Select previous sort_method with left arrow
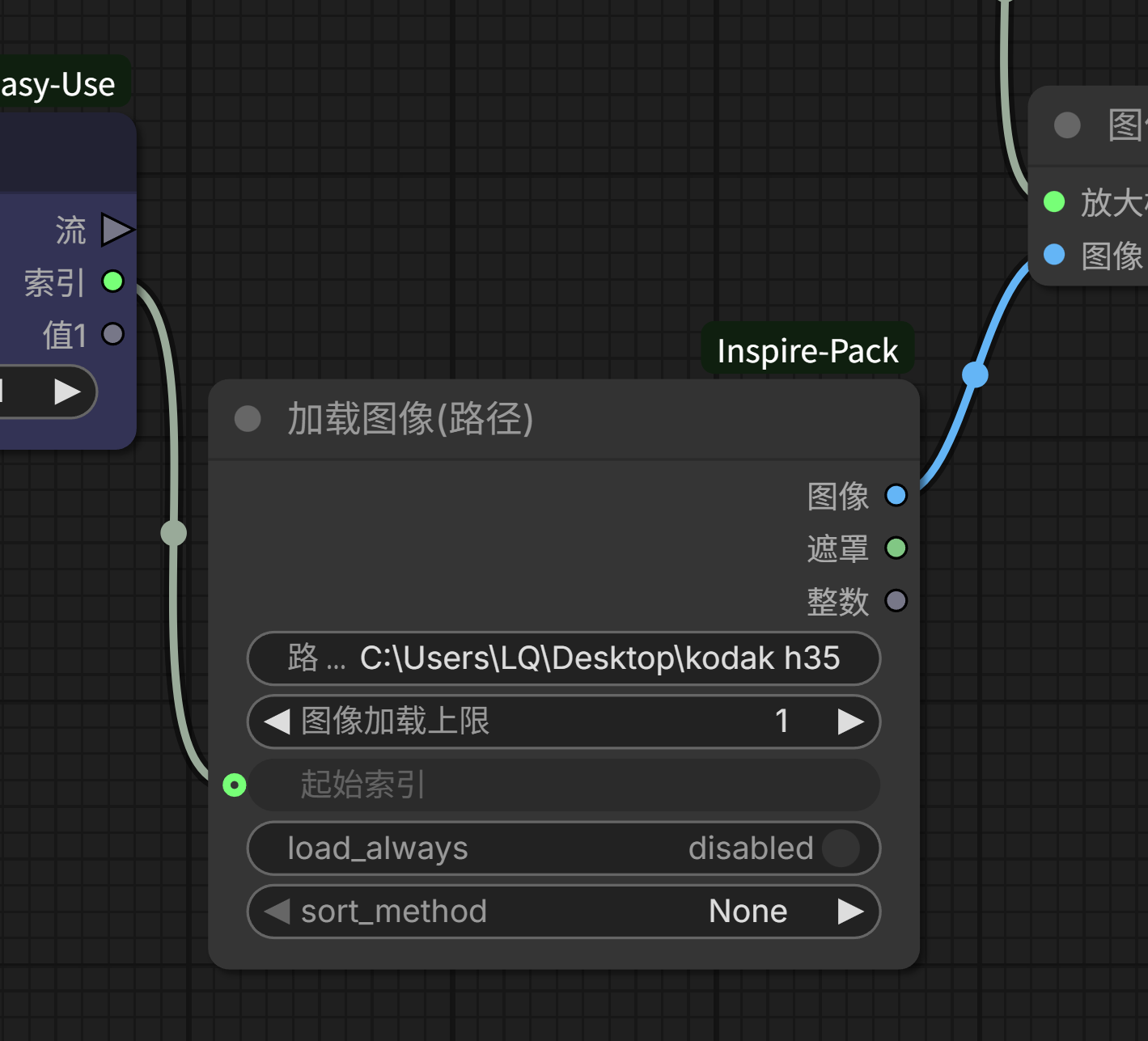Image resolution: width=1148 pixels, height=1041 pixels. click(277, 912)
